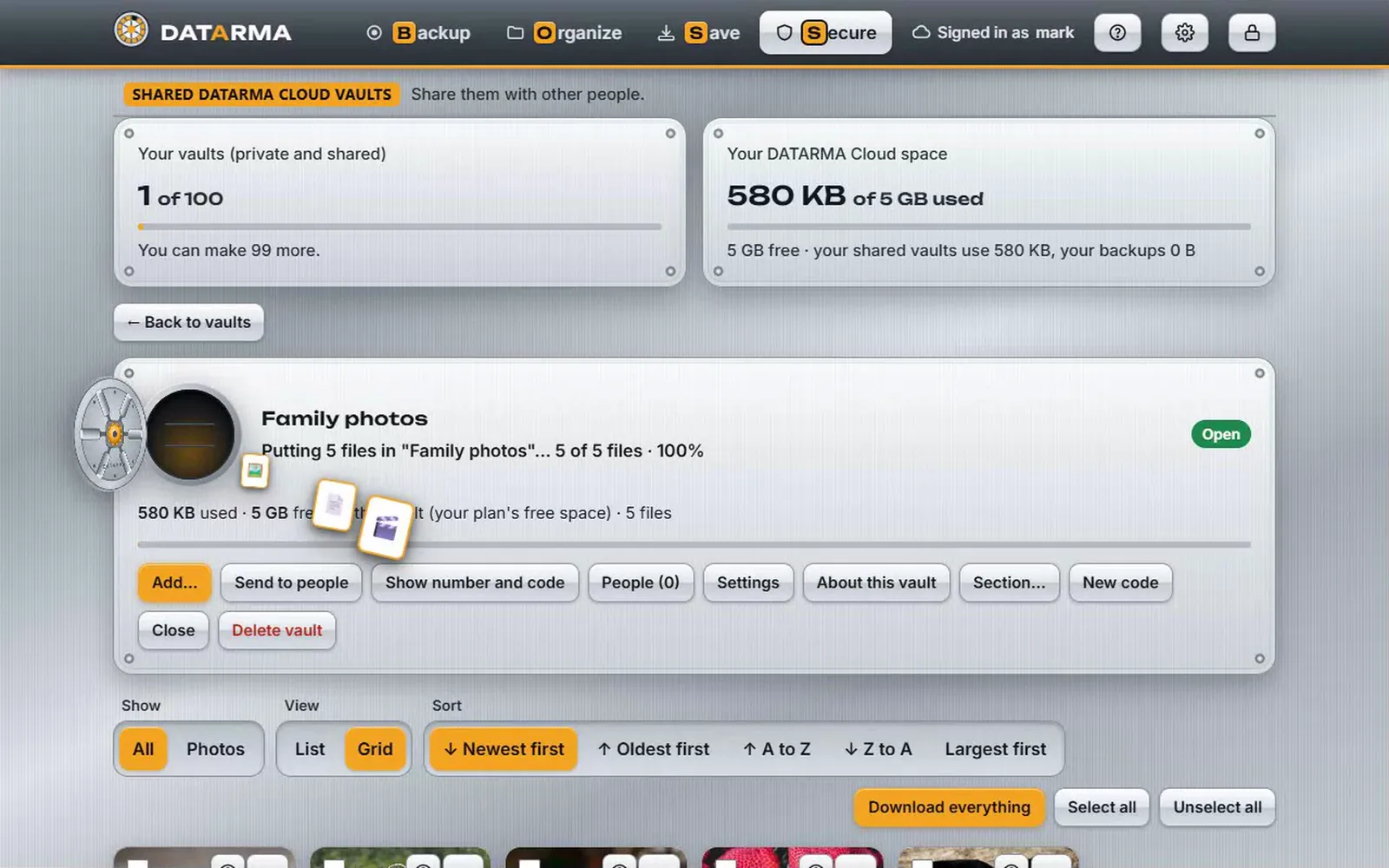Open vault Settings button

coord(748,582)
